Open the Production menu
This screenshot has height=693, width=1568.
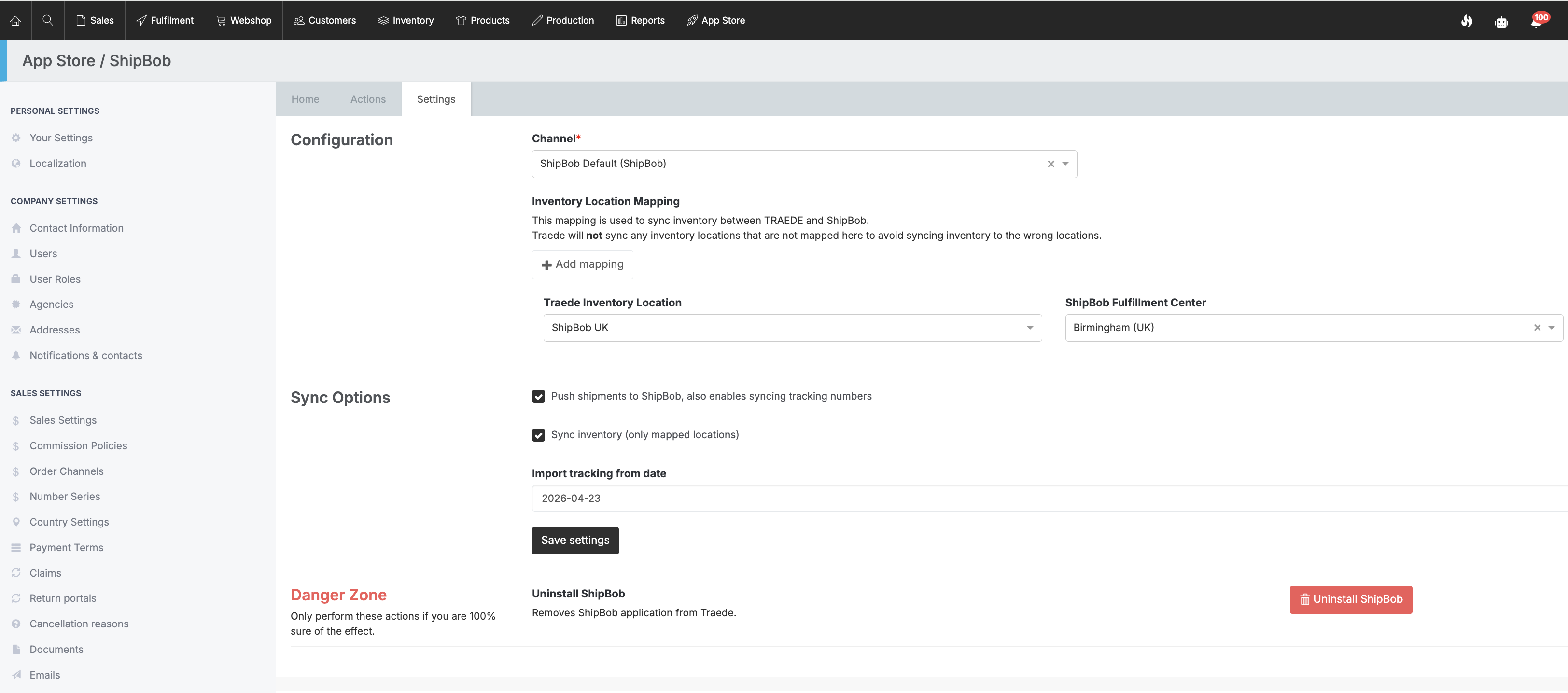click(563, 20)
